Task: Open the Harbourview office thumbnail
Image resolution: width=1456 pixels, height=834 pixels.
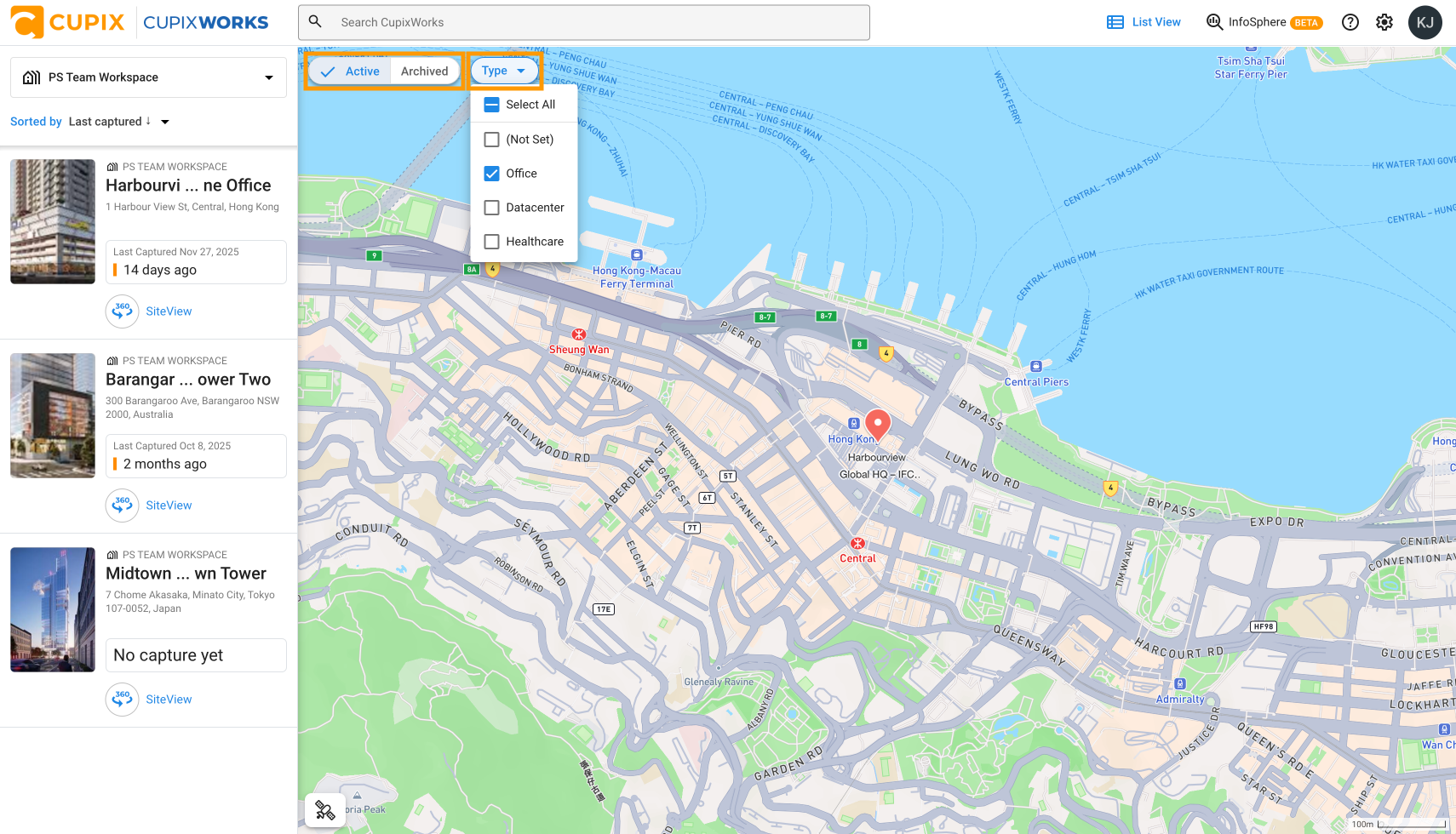Action: [x=53, y=221]
